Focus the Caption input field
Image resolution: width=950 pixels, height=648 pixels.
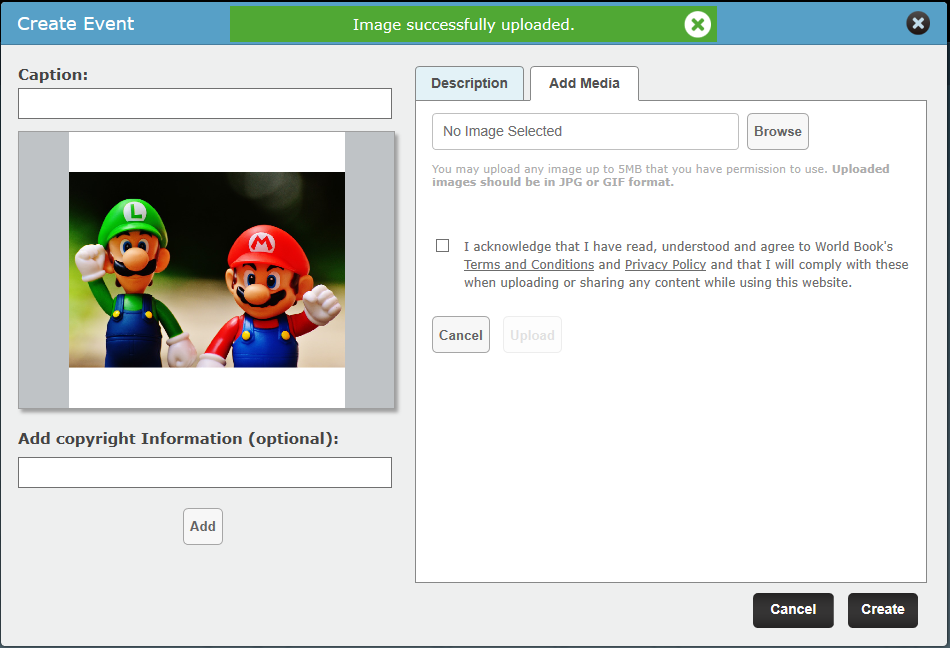pos(205,104)
